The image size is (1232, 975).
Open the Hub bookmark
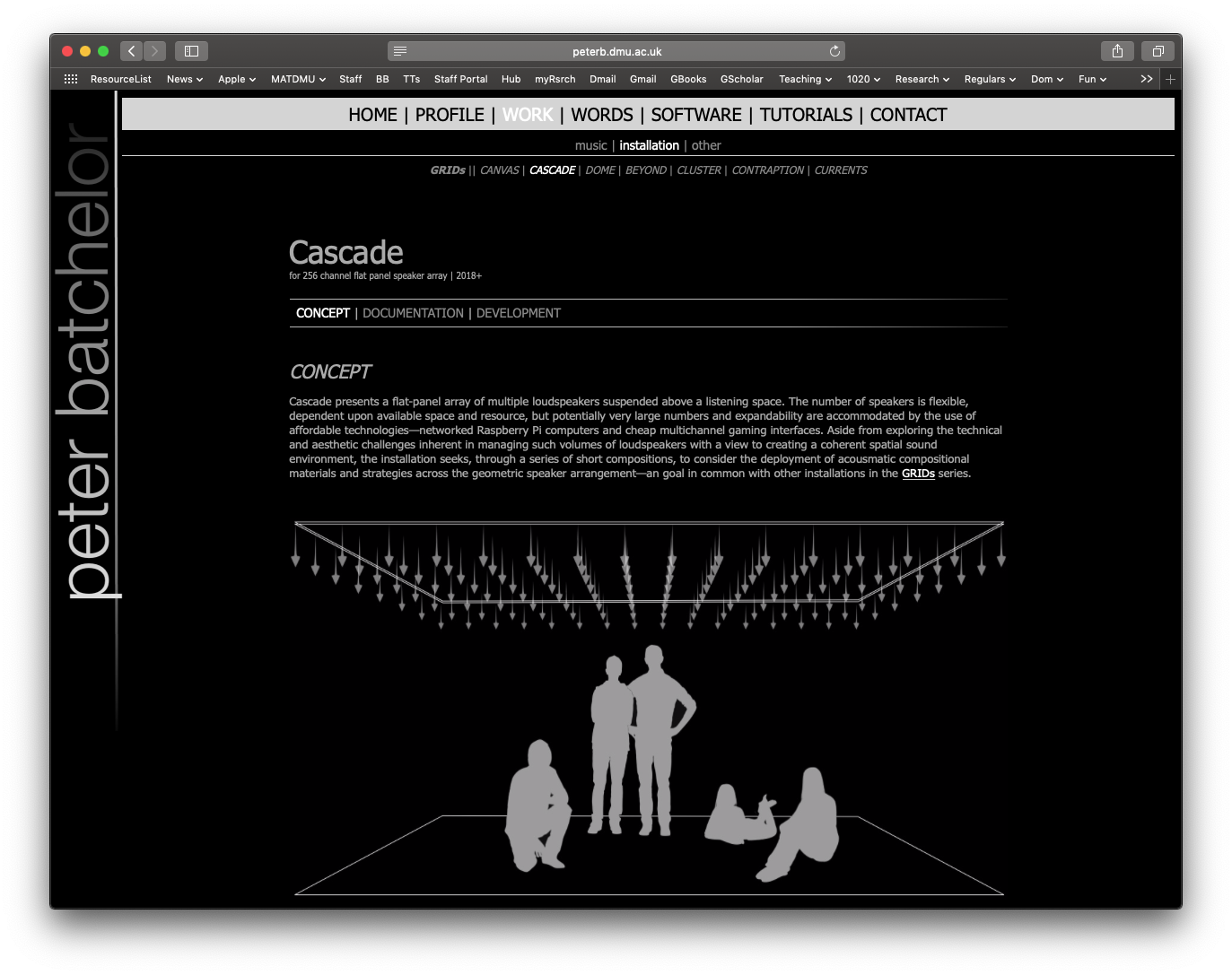511,79
